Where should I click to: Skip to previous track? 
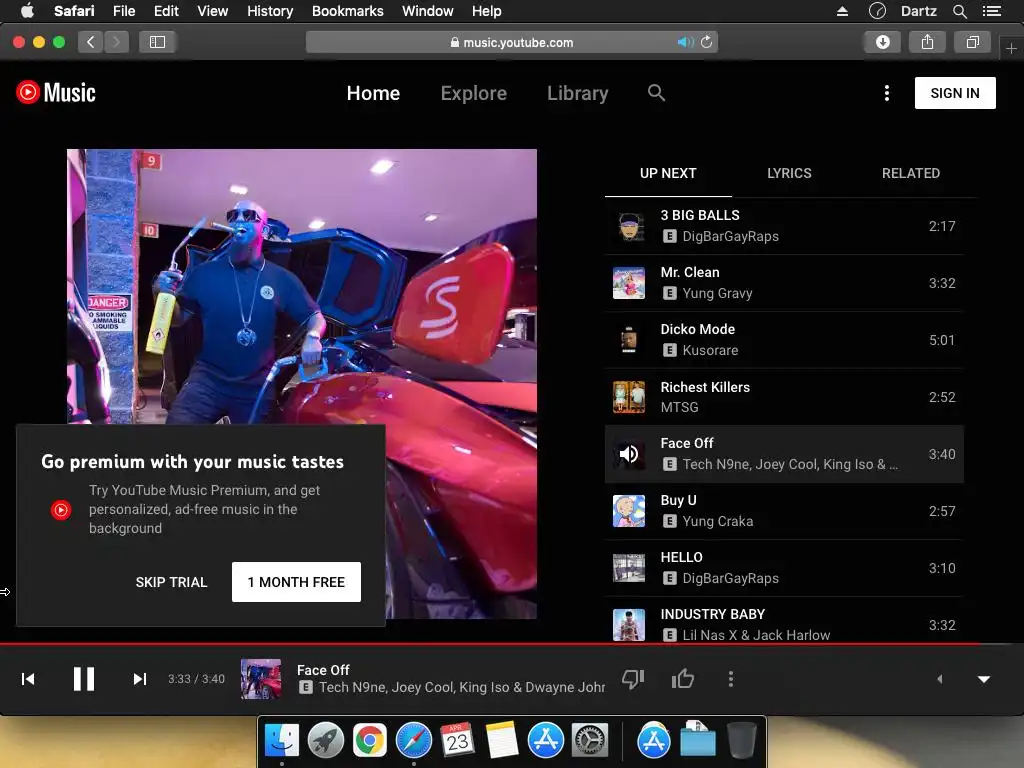click(x=28, y=679)
